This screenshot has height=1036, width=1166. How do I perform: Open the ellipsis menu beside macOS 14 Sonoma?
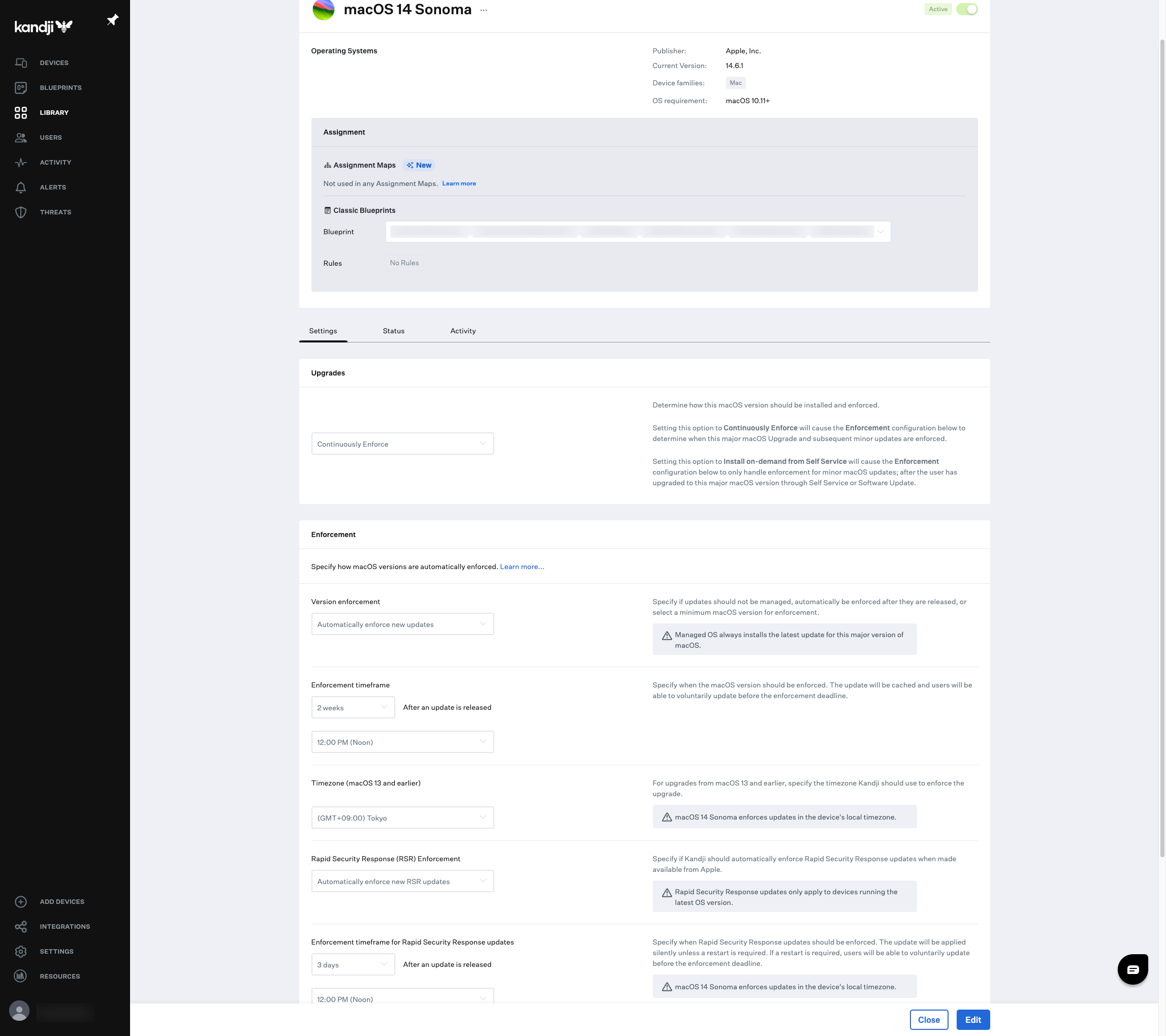(484, 10)
